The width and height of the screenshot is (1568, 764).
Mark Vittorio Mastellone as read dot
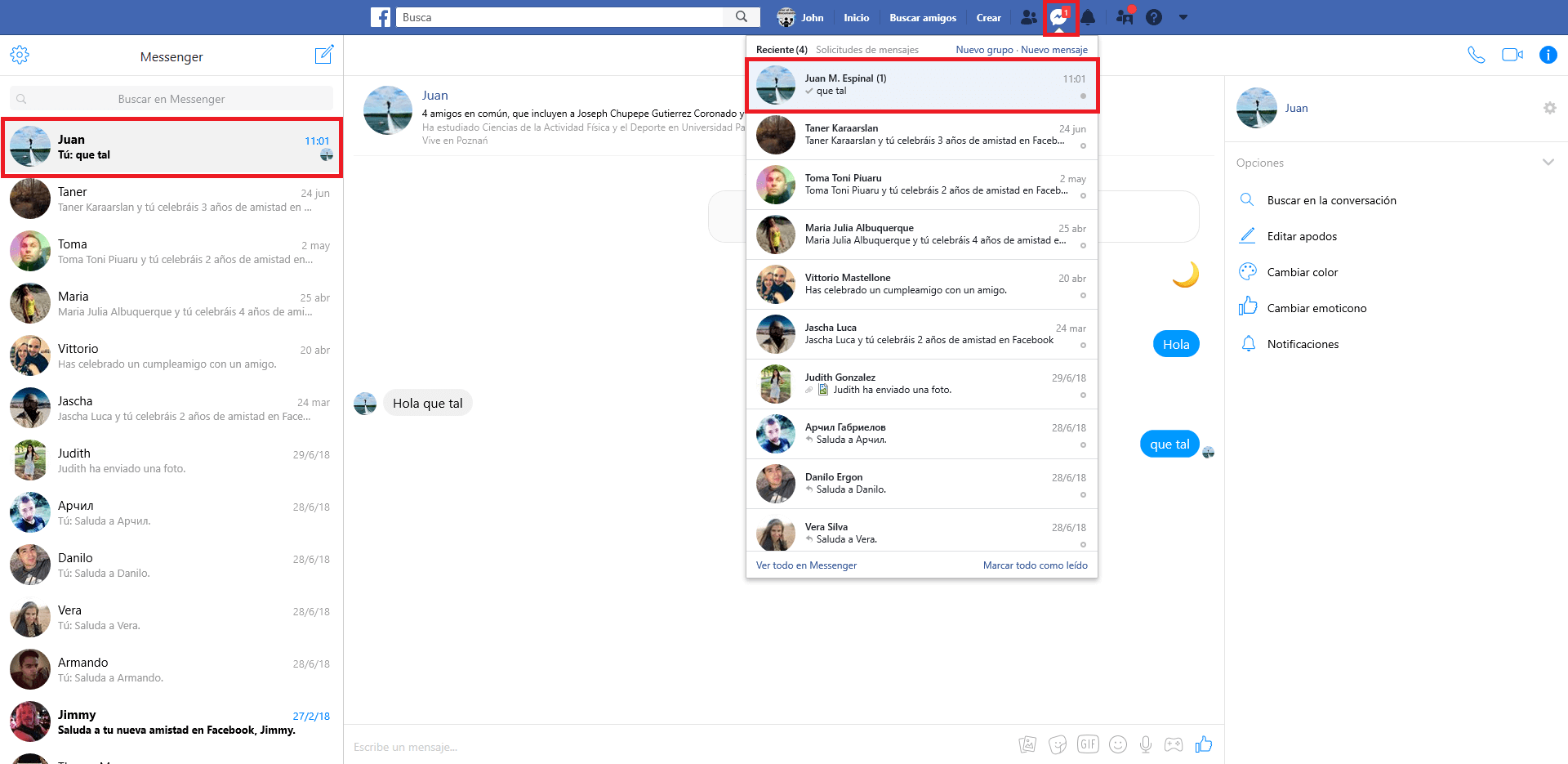click(x=1083, y=295)
